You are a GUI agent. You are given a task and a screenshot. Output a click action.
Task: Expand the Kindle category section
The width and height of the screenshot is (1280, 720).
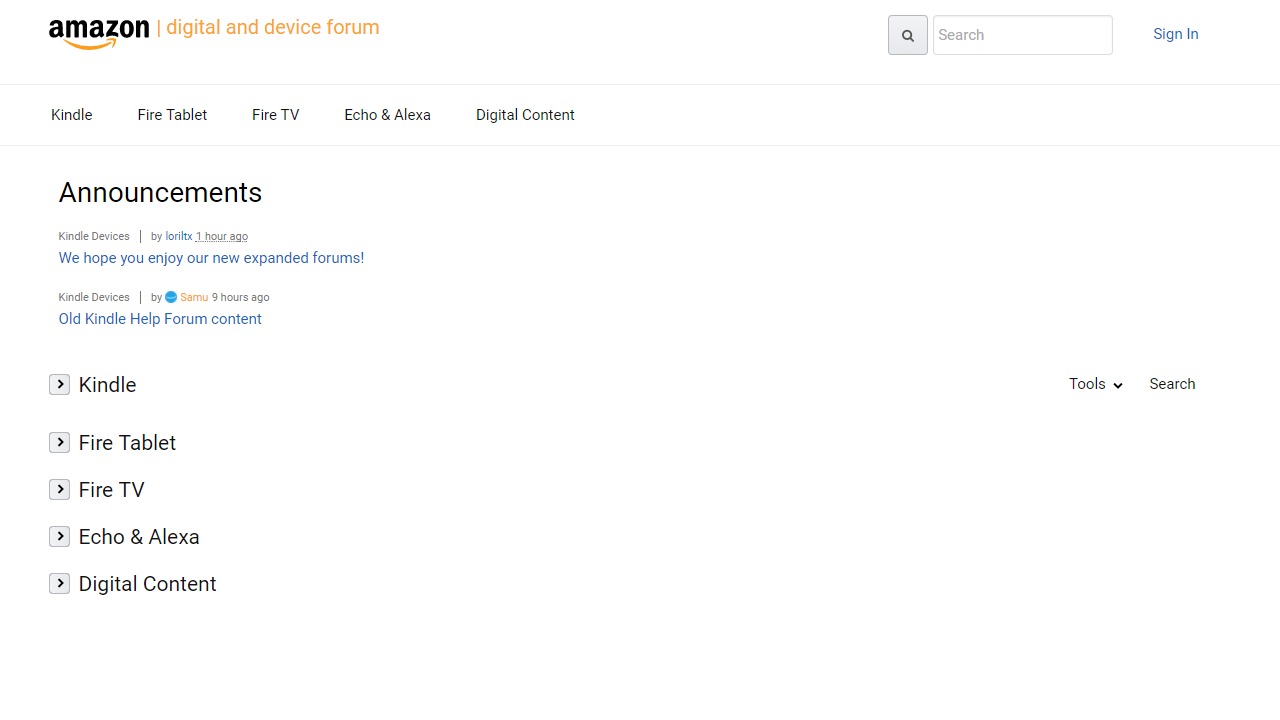pyautogui.click(x=60, y=384)
